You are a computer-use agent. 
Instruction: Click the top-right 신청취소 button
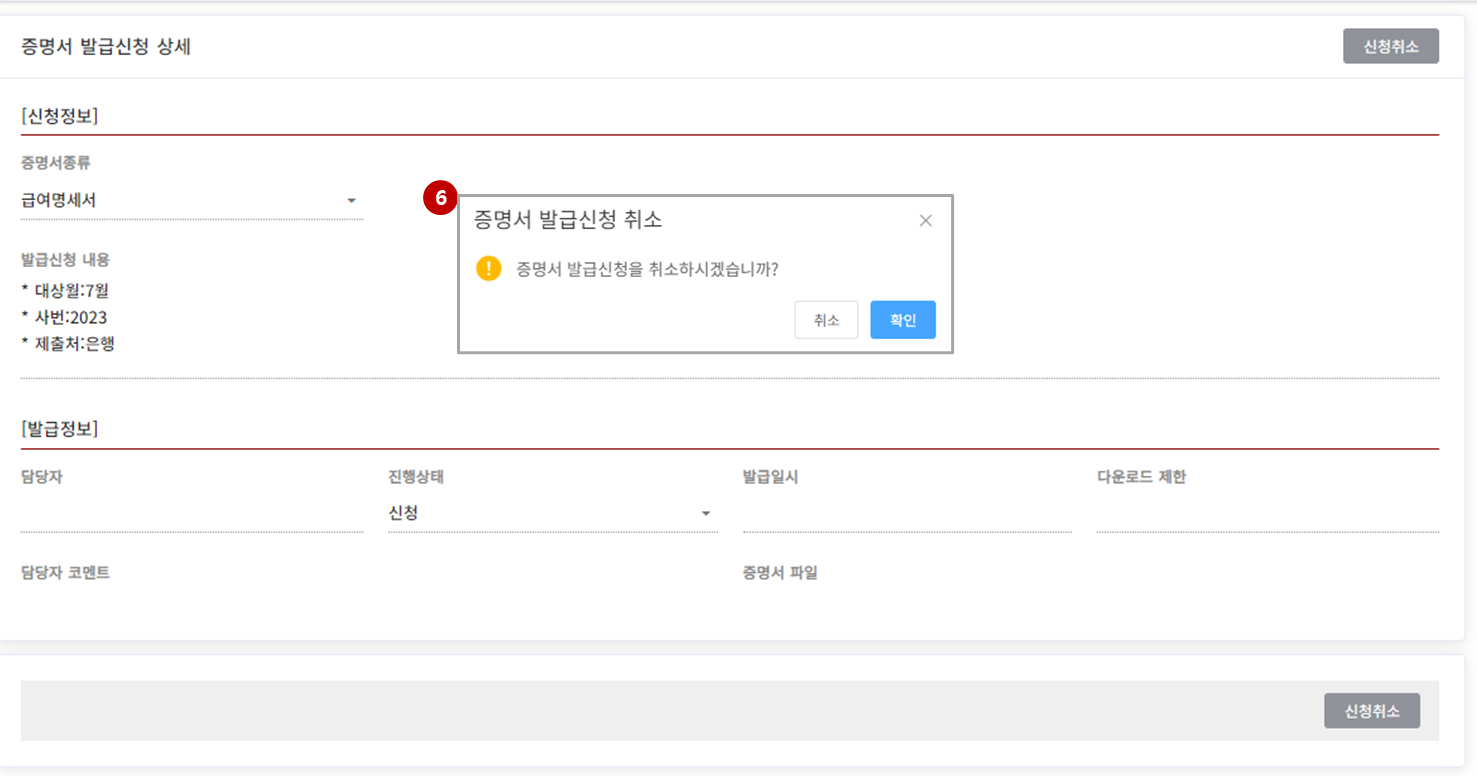pyautogui.click(x=1390, y=46)
